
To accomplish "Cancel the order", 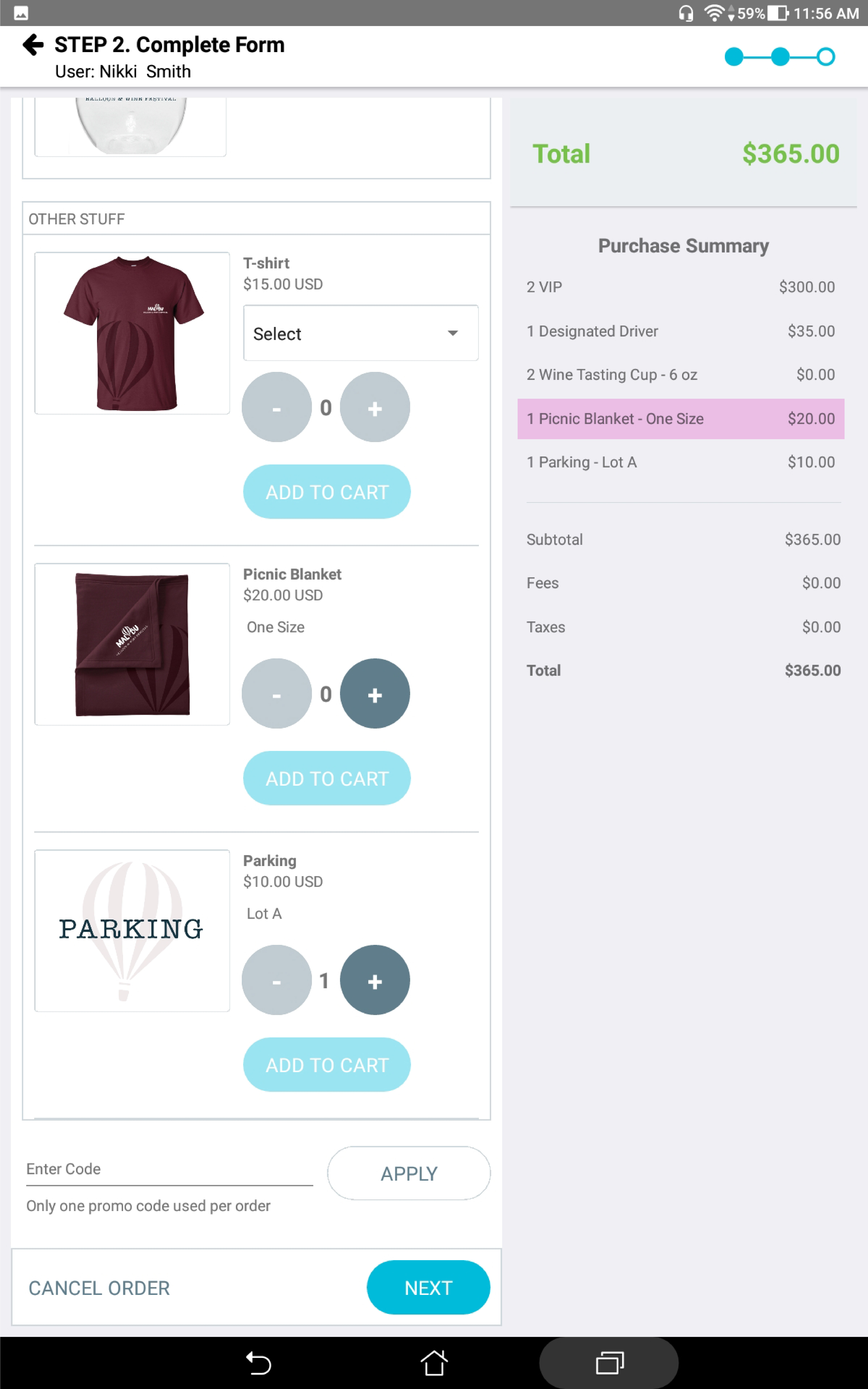I will click(x=99, y=1288).
